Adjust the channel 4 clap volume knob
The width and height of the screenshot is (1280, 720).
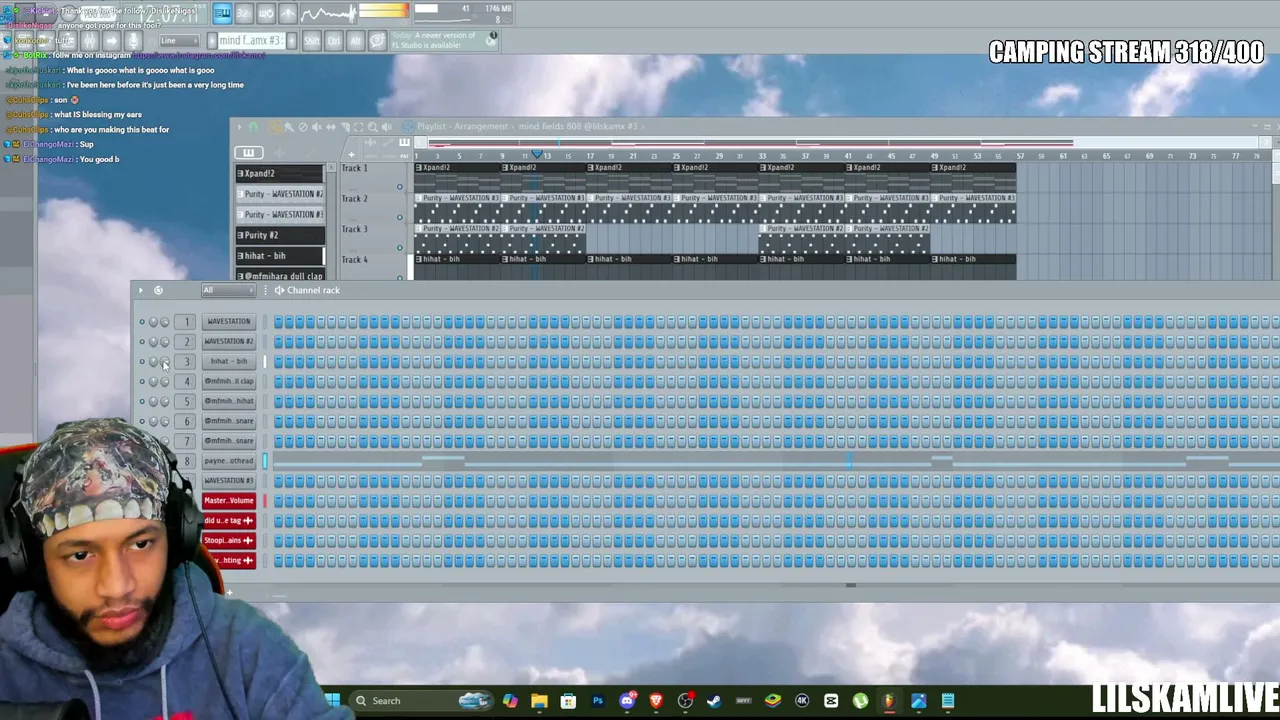(165, 382)
